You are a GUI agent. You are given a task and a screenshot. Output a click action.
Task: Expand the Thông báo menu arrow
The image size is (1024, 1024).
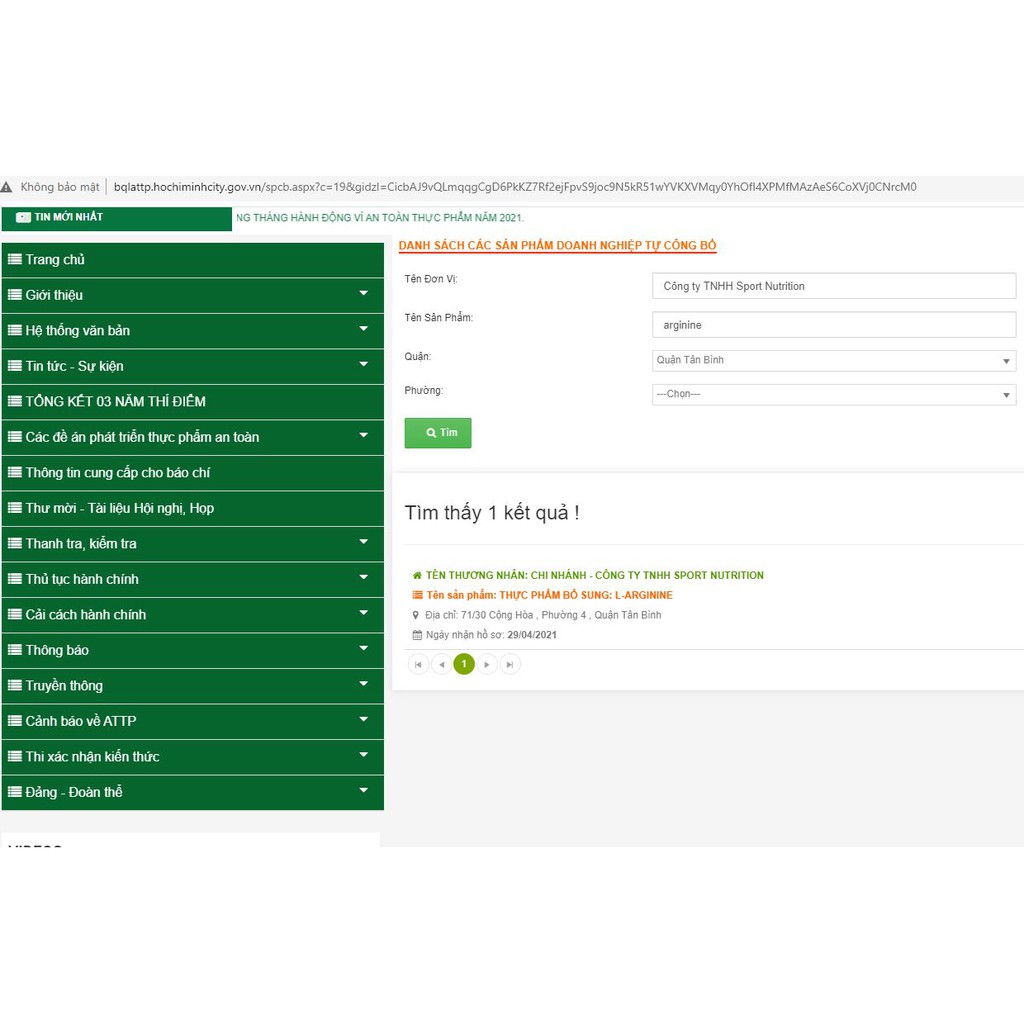[364, 648]
